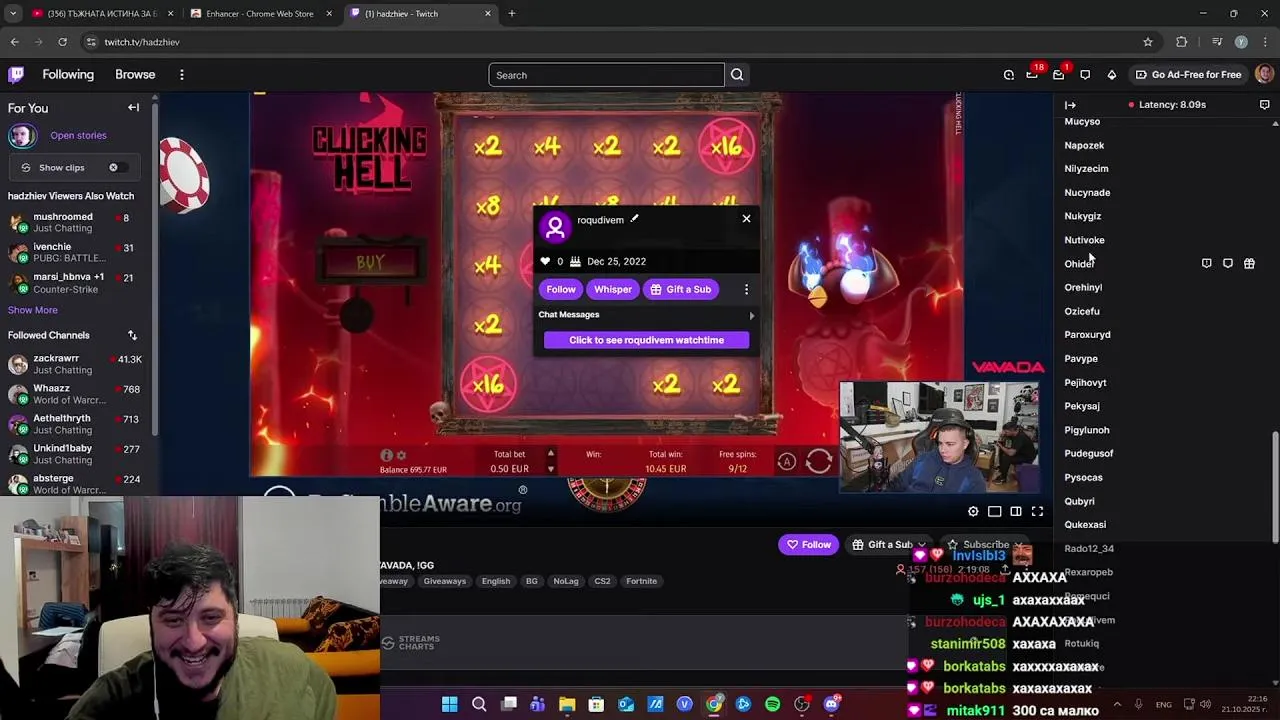Open Spotify from the taskbar
1280x720 pixels.
(x=772, y=704)
